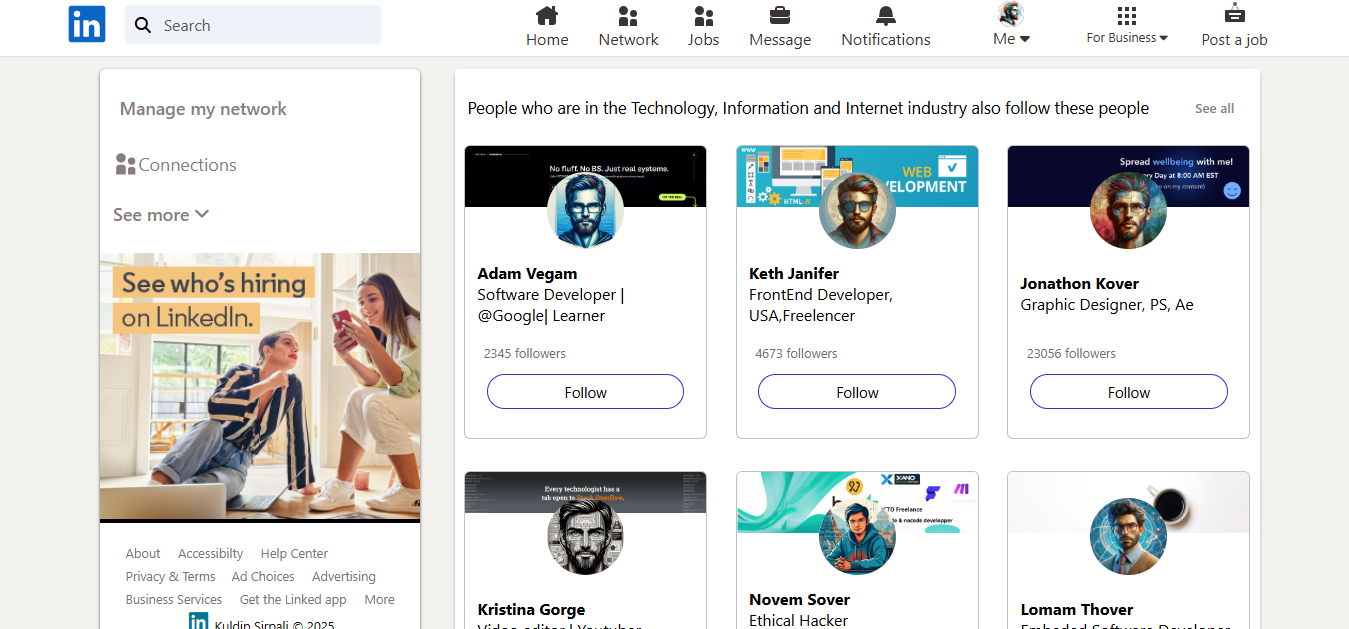Click See all suggestions link
This screenshot has width=1349, height=629.
click(1214, 108)
